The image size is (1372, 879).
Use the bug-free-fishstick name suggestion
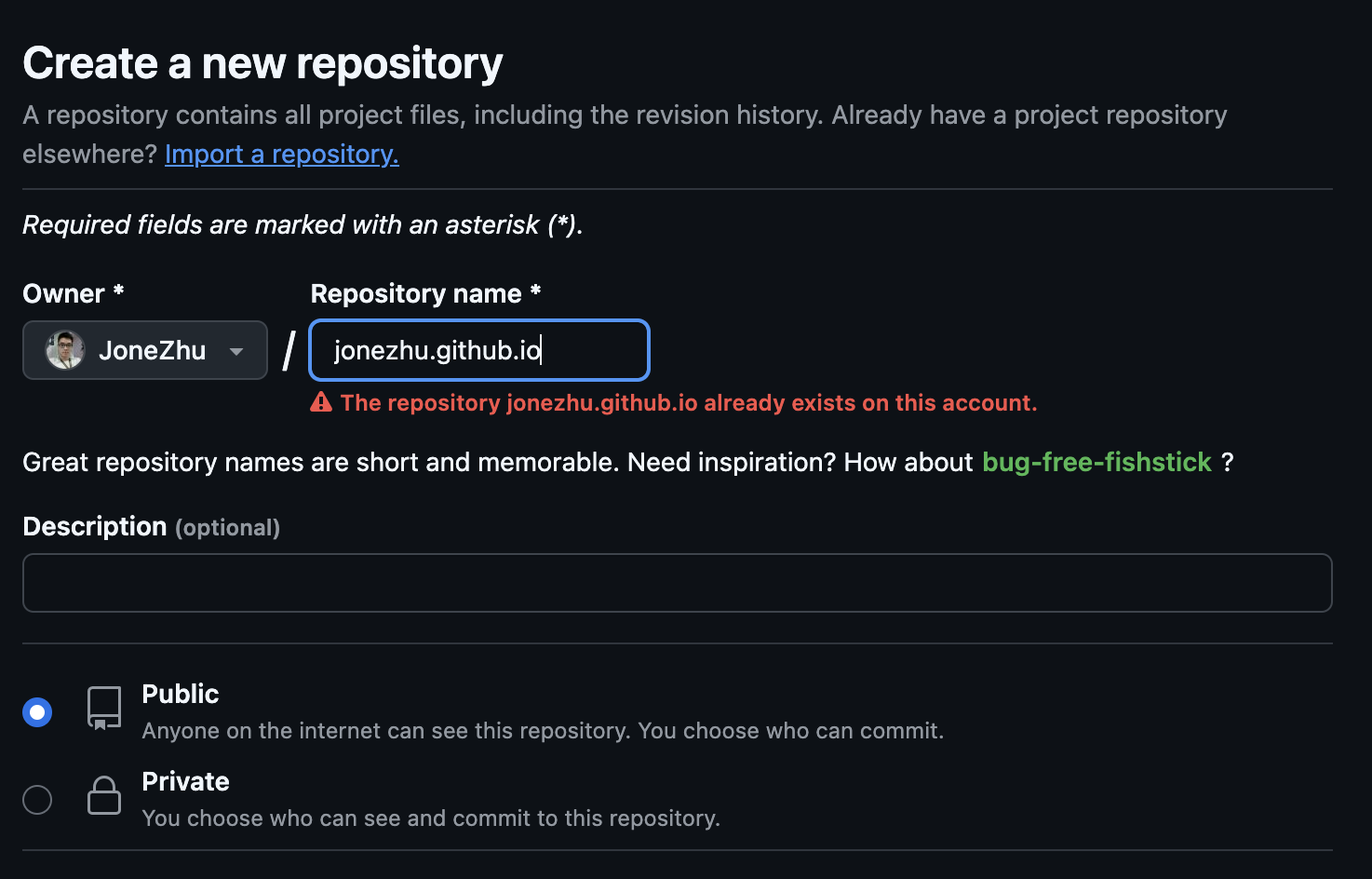(x=1096, y=462)
